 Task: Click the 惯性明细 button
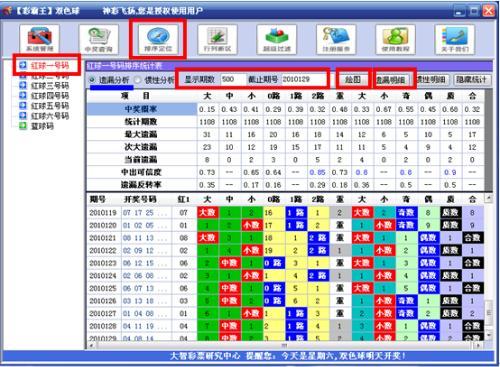[x=431, y=80]
